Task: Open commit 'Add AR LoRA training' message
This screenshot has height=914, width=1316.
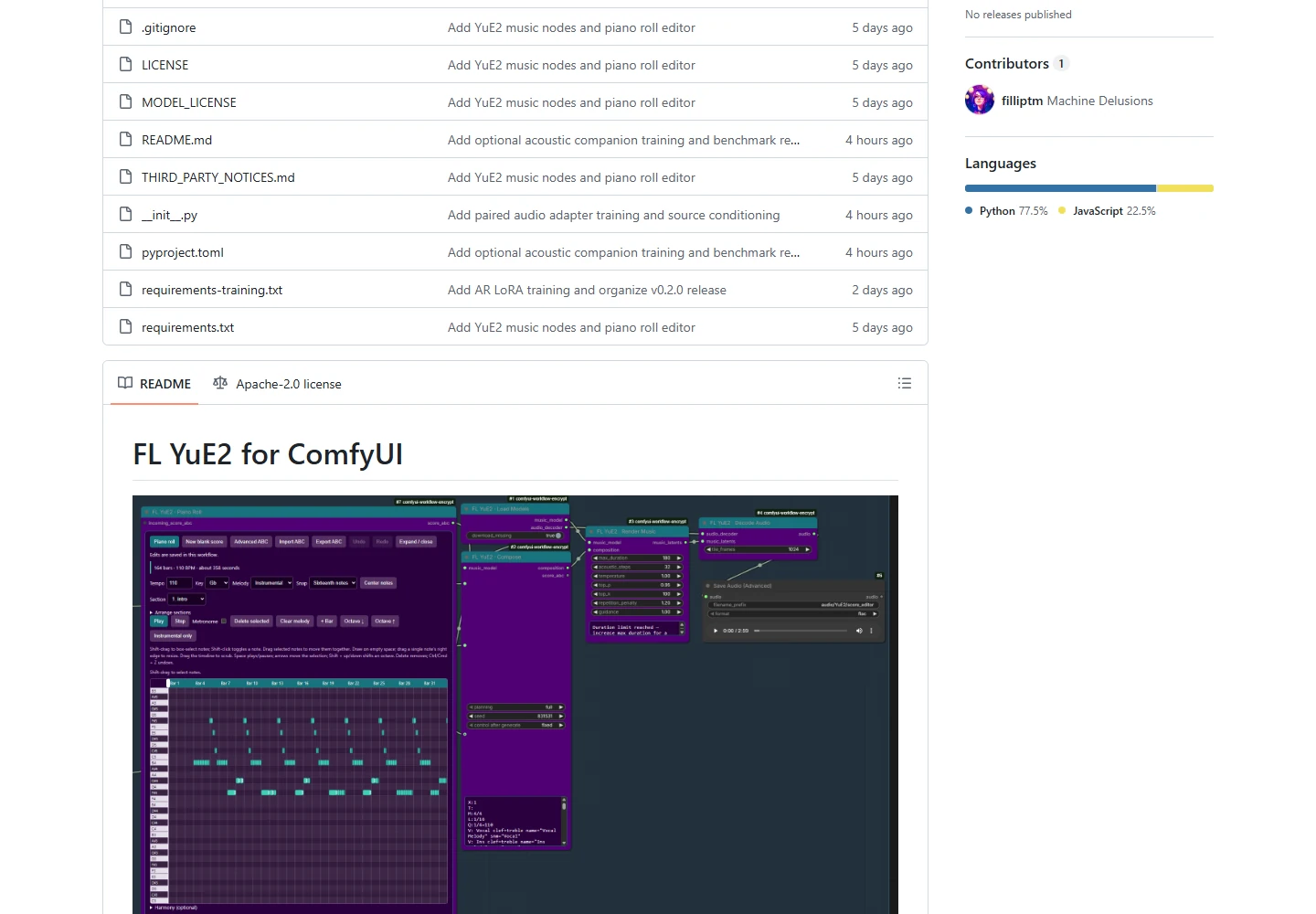Action: point(587,290)
